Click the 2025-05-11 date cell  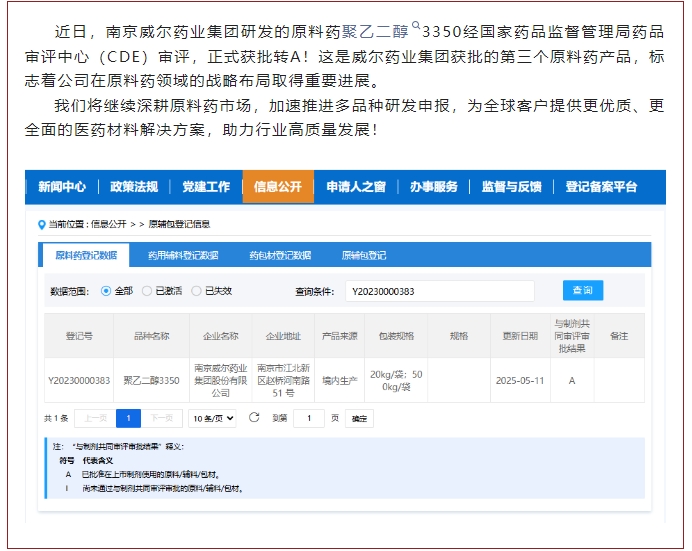click(x=520, y=380)
